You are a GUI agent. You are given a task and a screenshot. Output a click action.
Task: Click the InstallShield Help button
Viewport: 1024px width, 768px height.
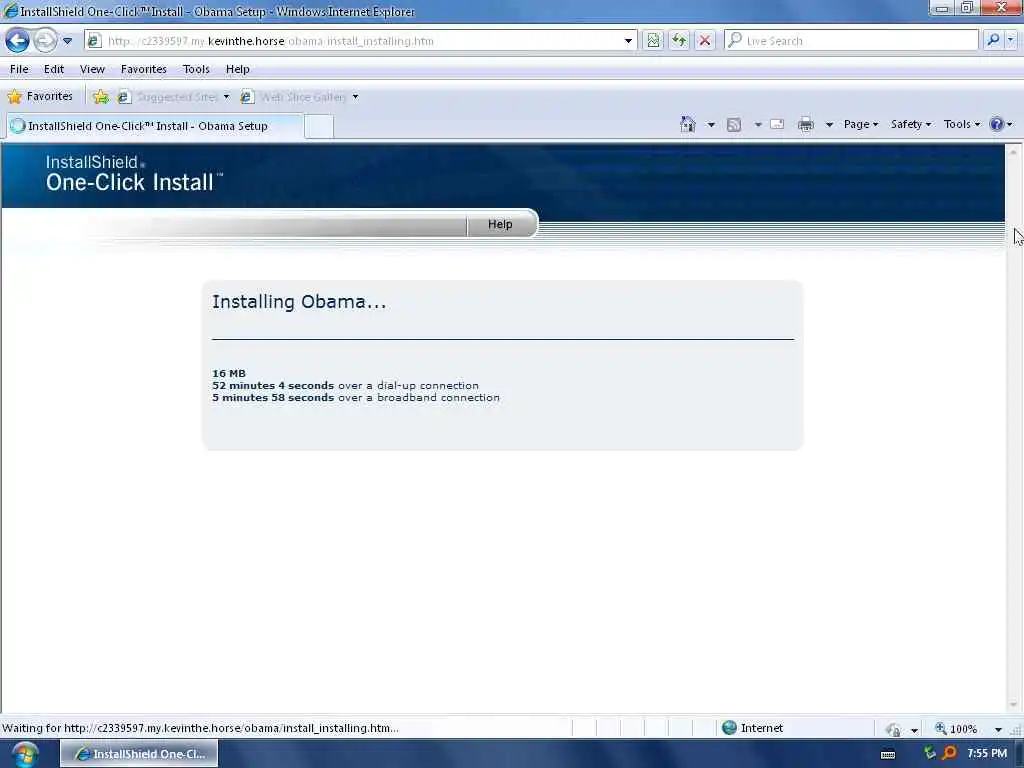(x=500, y=224)
